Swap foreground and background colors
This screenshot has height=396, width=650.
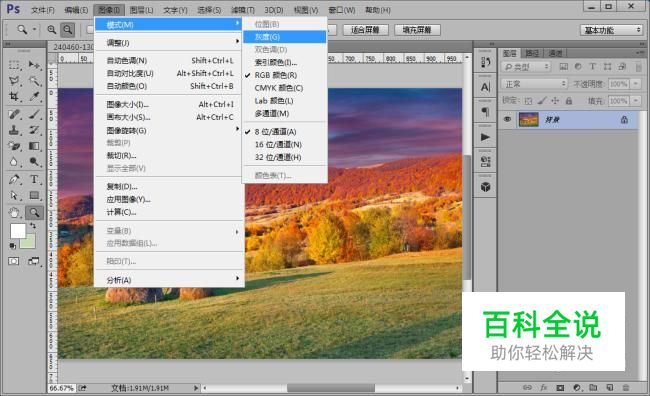[x=32, y=226]
